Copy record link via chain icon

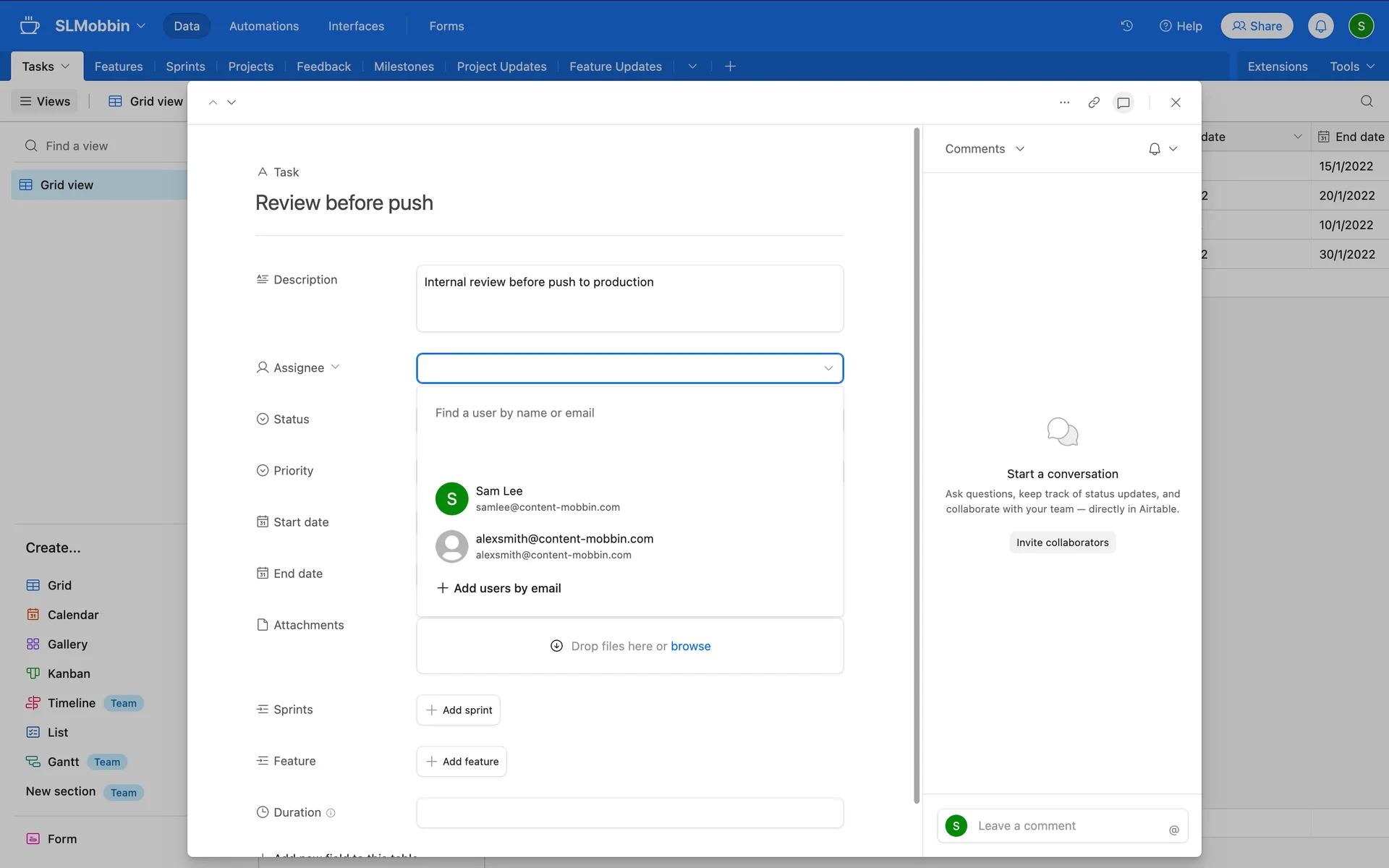[1094, 103]
